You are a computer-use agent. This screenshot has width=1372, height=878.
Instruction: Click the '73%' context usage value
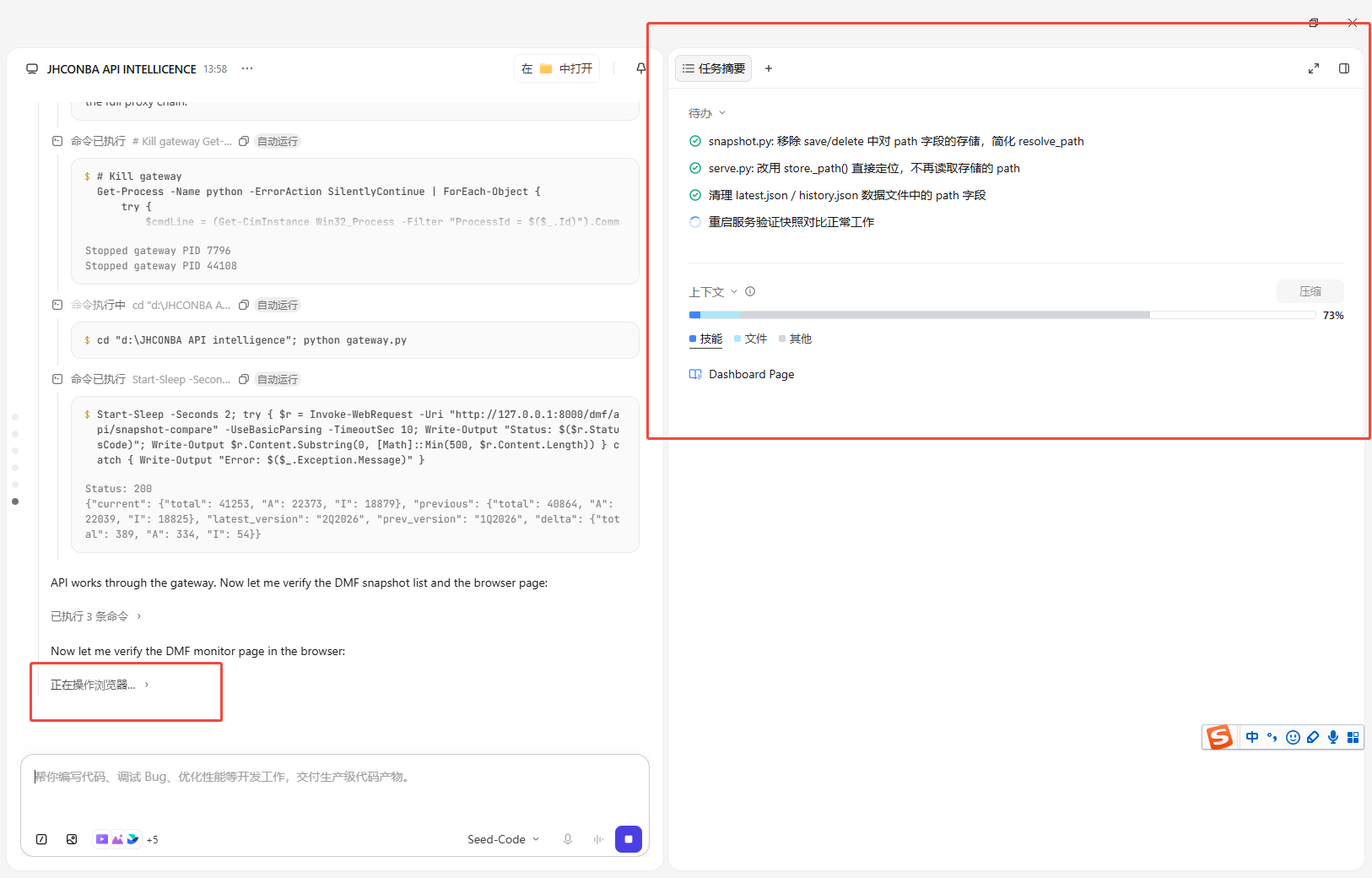point(1333,315)
